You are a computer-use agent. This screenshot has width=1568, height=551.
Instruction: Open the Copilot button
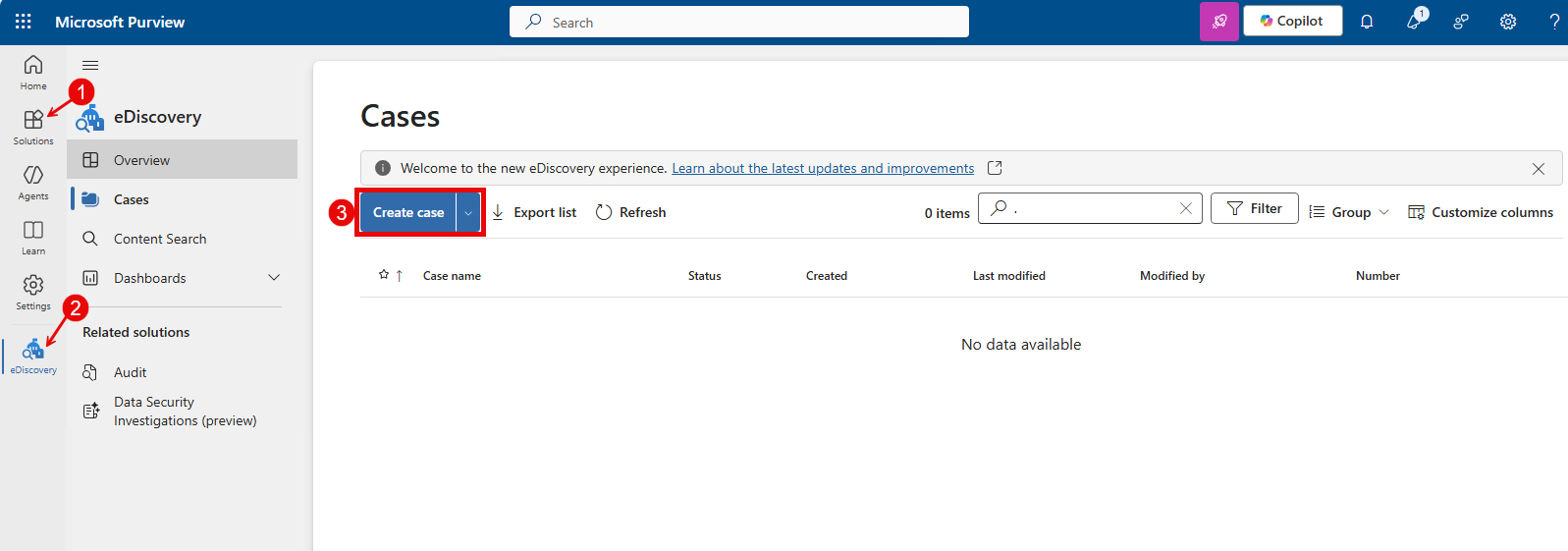[x=1292, y=22]
